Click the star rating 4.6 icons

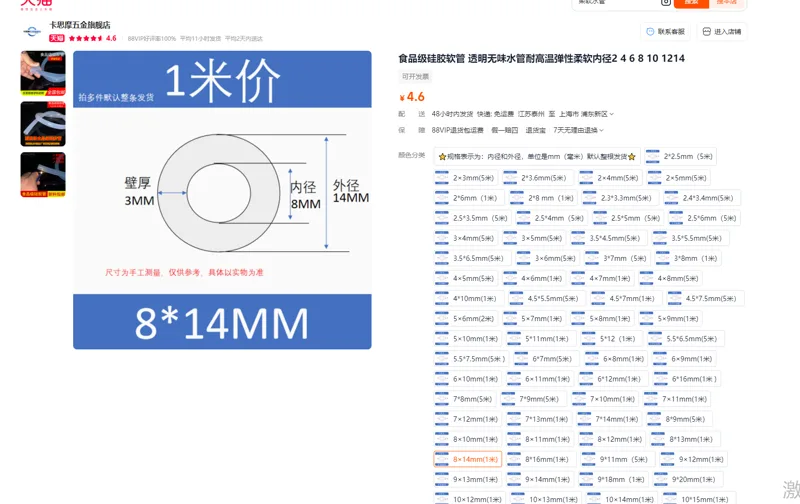[85, 38]
